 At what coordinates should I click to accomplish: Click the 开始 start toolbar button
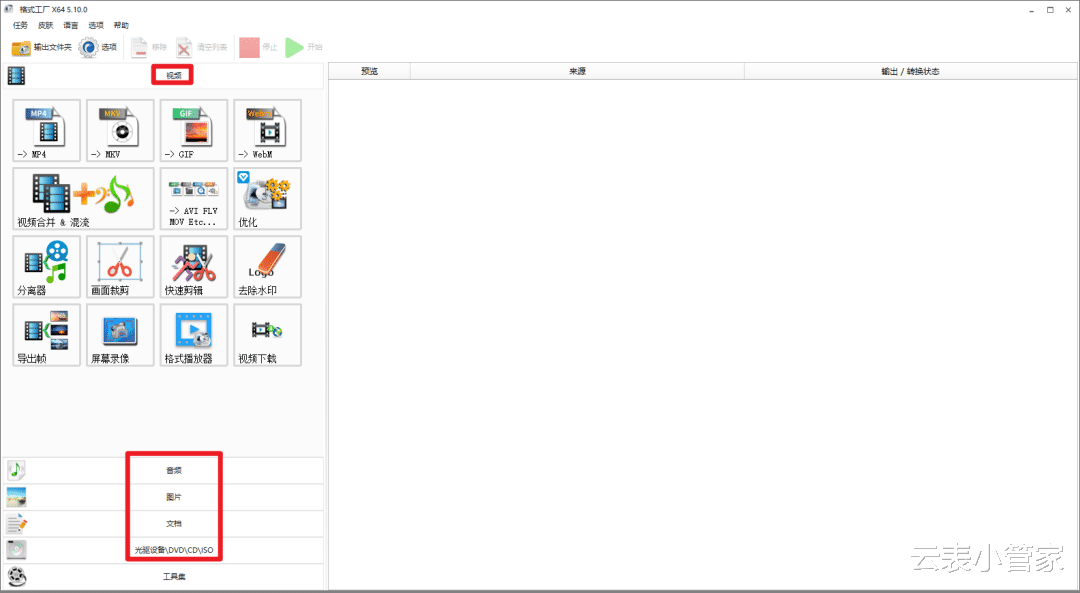click(x=304, y=48)
